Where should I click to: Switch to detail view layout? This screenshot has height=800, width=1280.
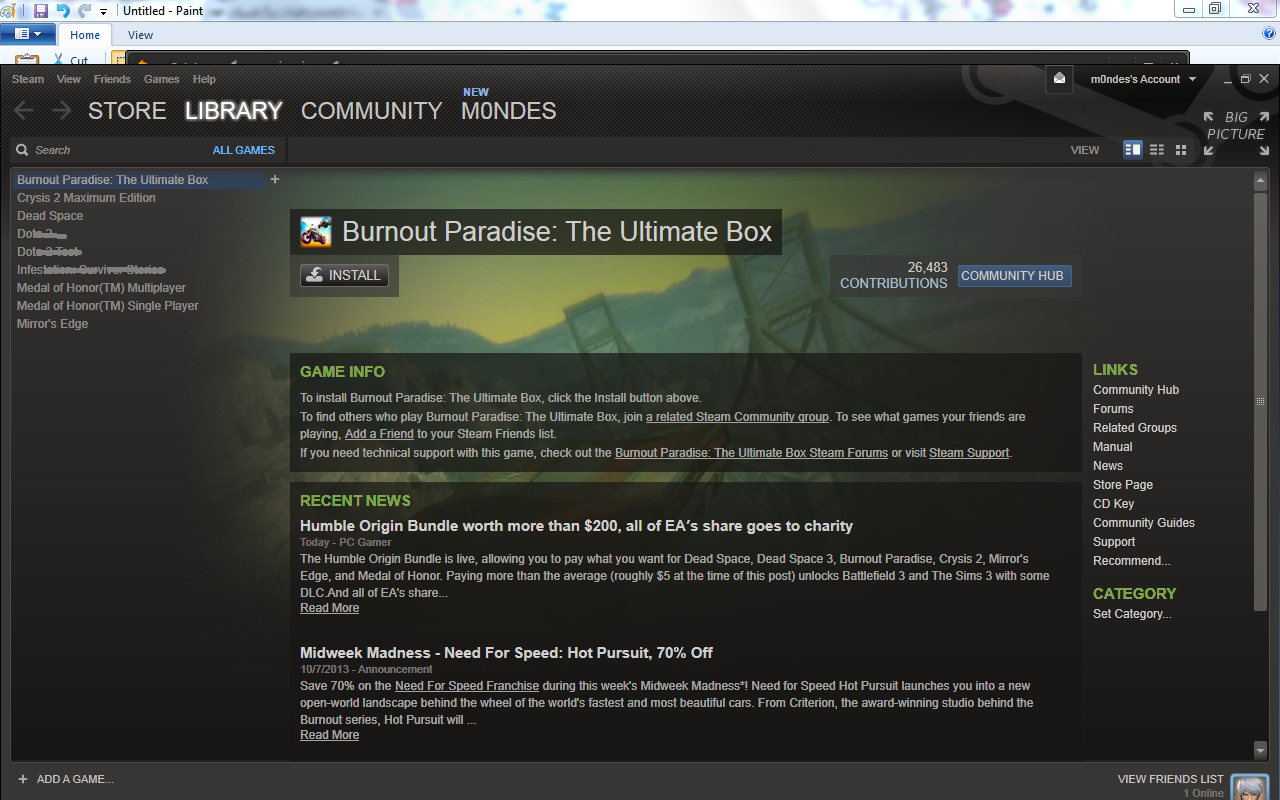[x=1133, y=149]
